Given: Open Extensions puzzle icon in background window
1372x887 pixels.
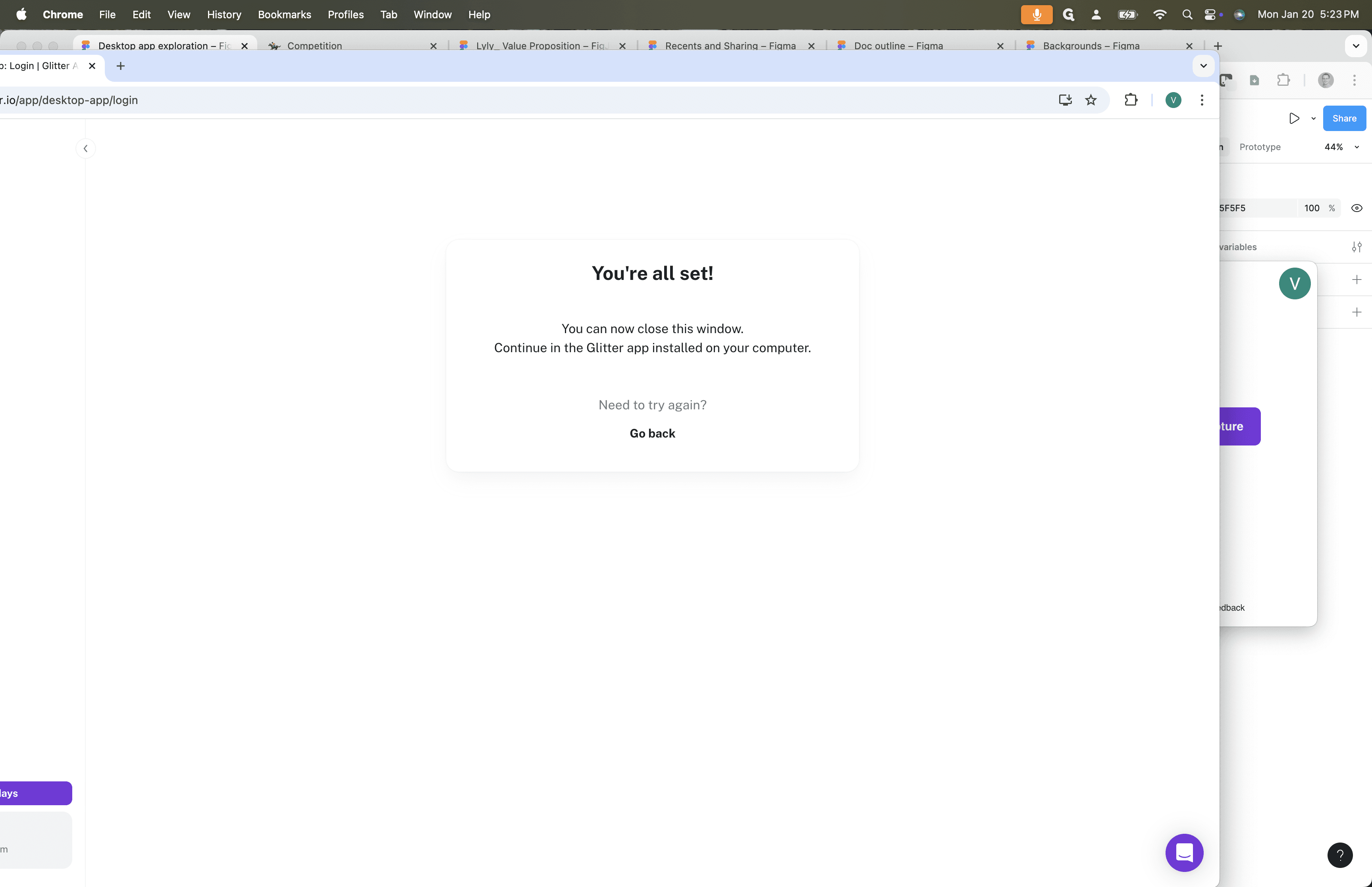Looking at the screenshot, I should click(1283, 80).
